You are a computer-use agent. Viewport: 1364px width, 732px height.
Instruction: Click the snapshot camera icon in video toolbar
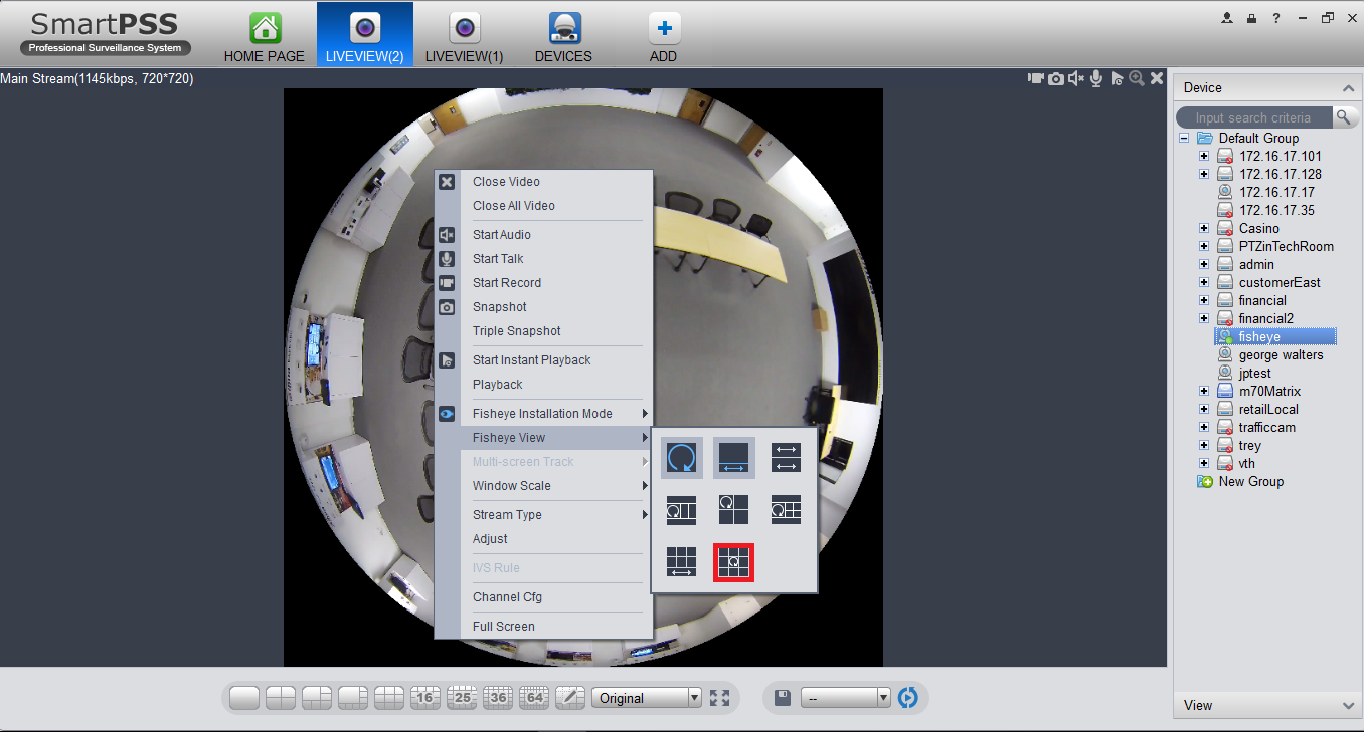click(x=1056, y=78)
